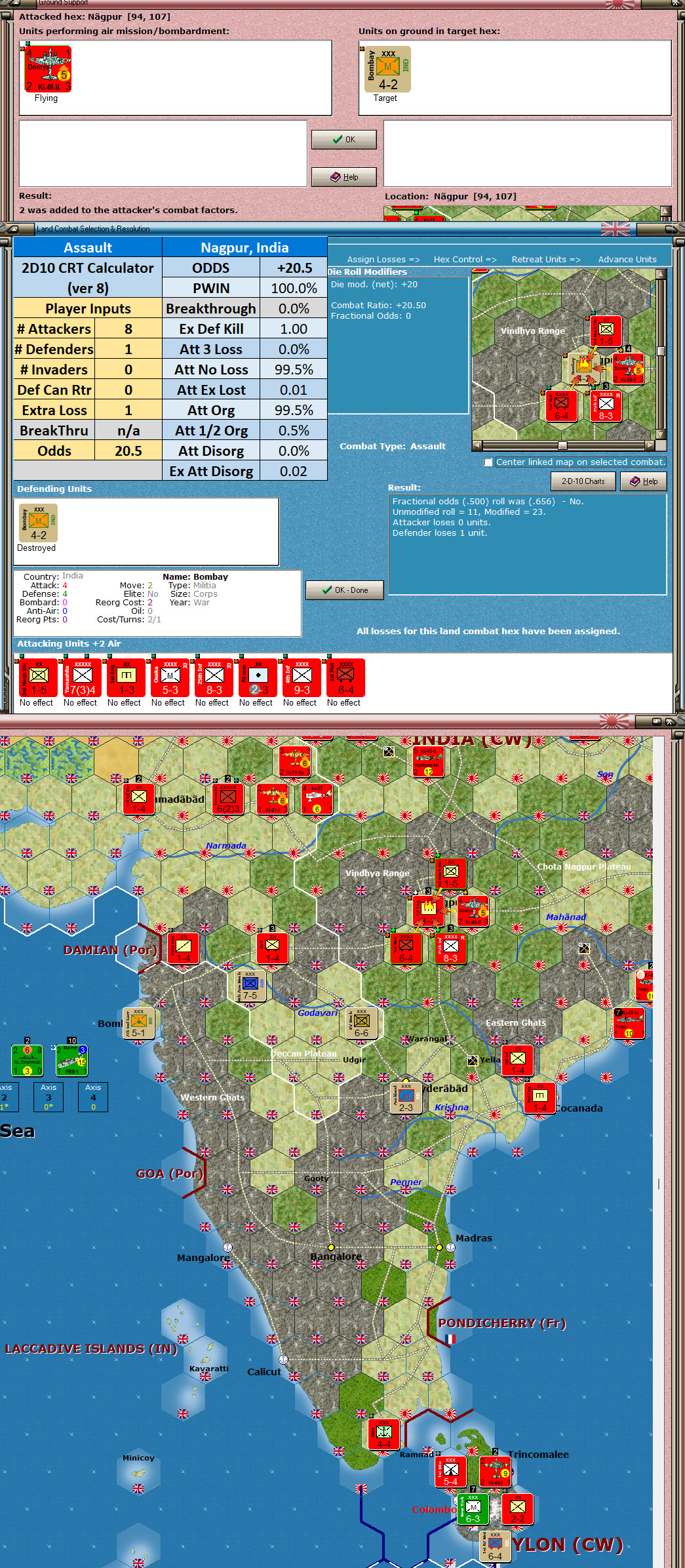685x1568 pixels.
Task: Click the '# Attackers' value cell 8
Action: coord(128,329)
